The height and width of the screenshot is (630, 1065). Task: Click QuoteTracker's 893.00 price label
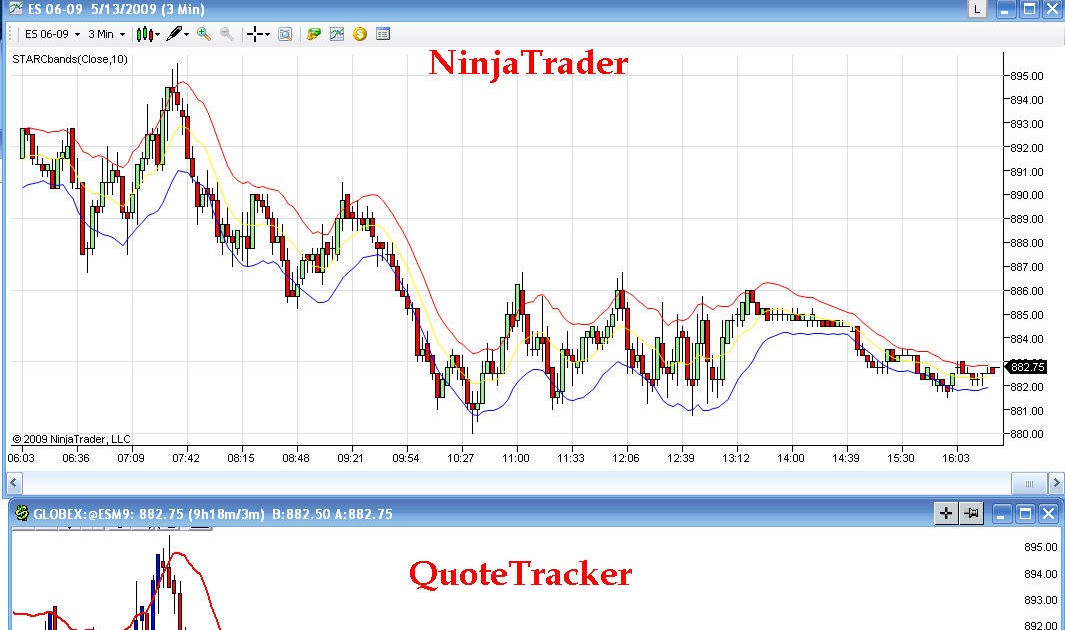[1041, 600]
